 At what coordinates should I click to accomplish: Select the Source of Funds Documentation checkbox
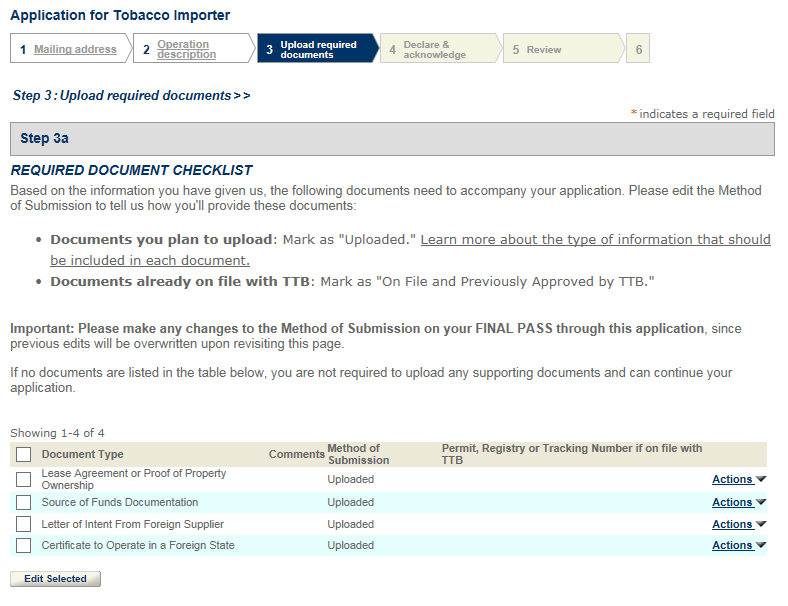(x=23, y=503)
